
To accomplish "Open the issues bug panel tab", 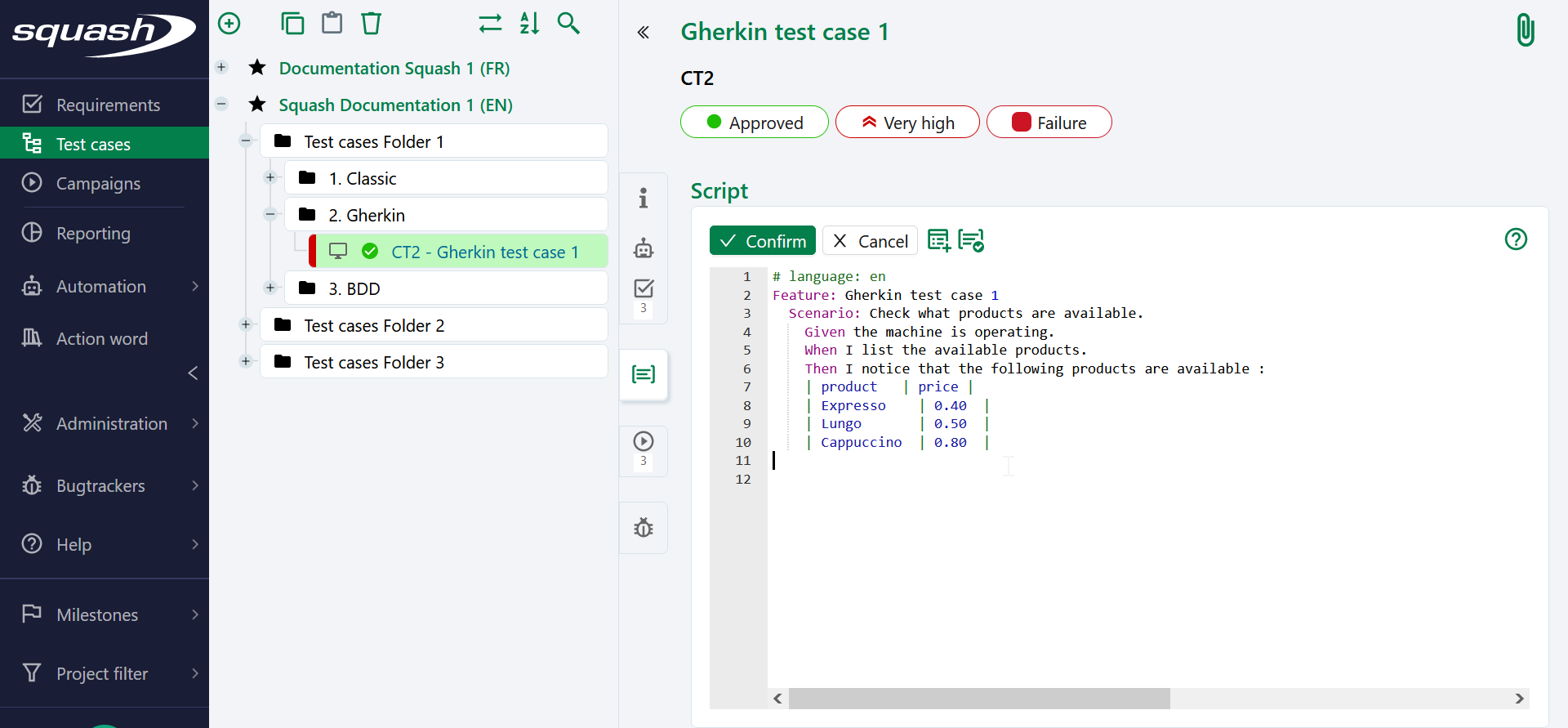I will tap(644, 528).
